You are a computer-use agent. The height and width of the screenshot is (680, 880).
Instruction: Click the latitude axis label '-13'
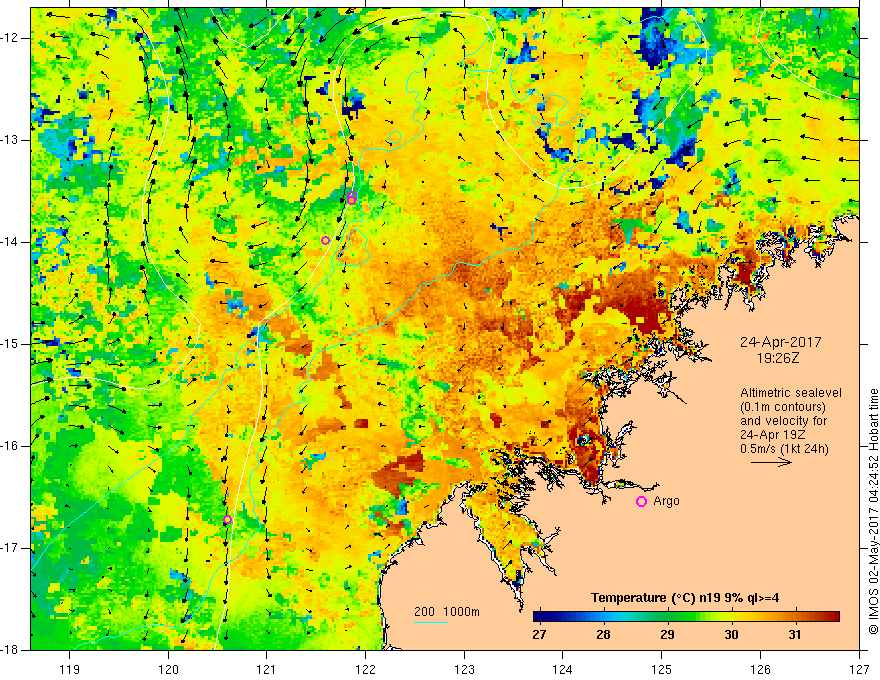tap(11, 140)
